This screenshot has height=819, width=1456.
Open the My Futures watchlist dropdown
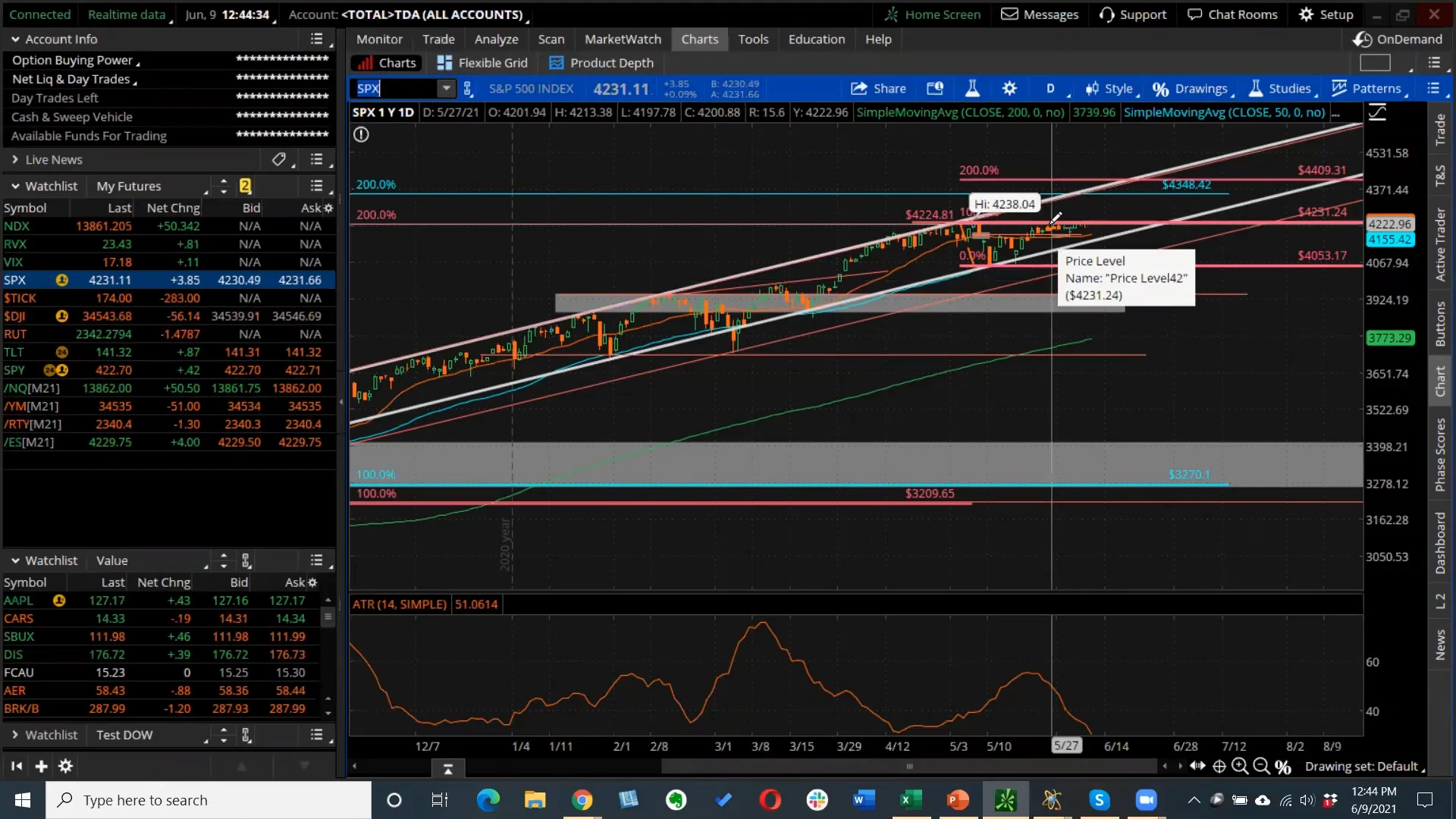coord(152,186)
